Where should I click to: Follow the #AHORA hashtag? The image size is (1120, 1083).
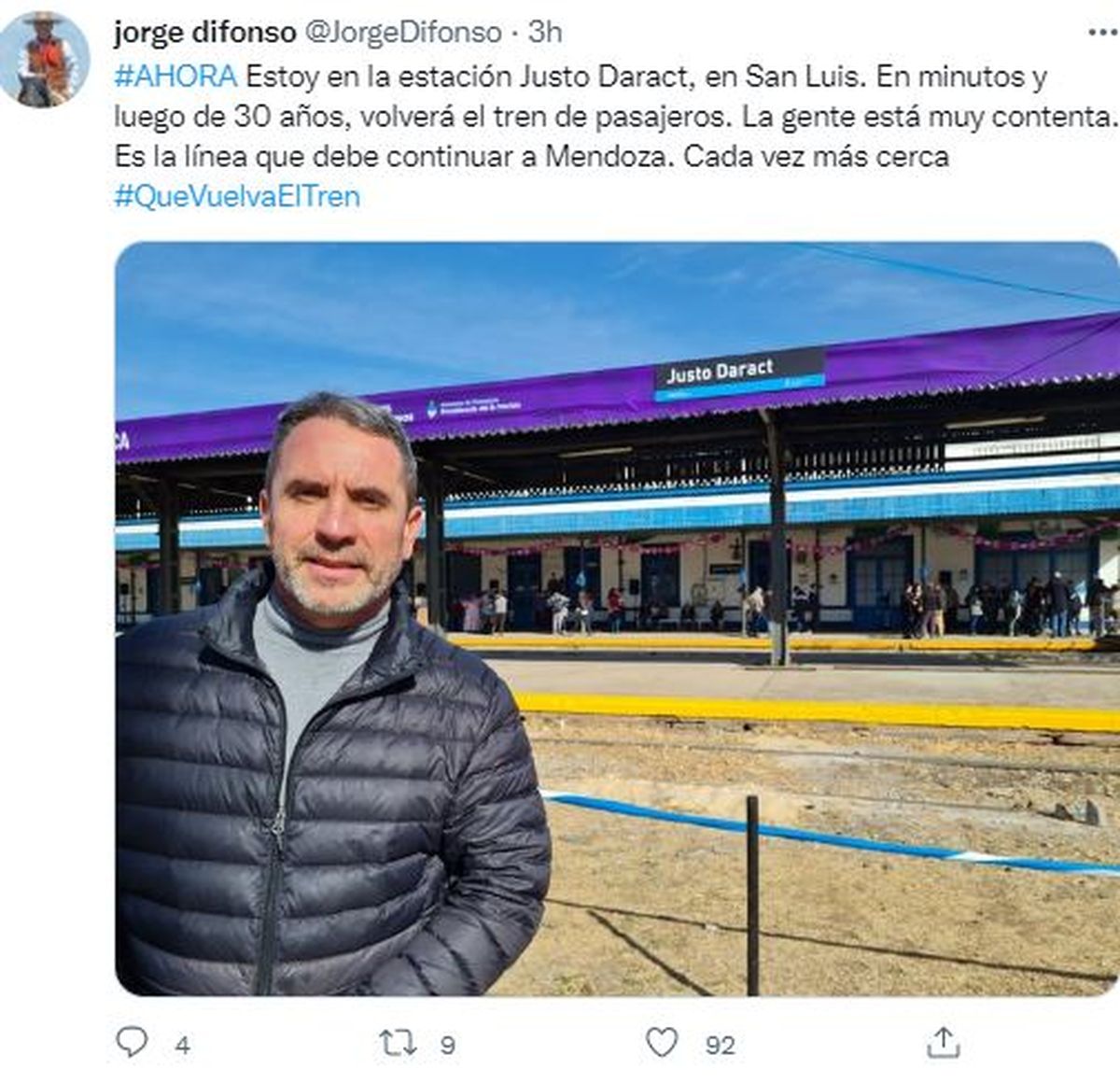click(x=175, y=77)
